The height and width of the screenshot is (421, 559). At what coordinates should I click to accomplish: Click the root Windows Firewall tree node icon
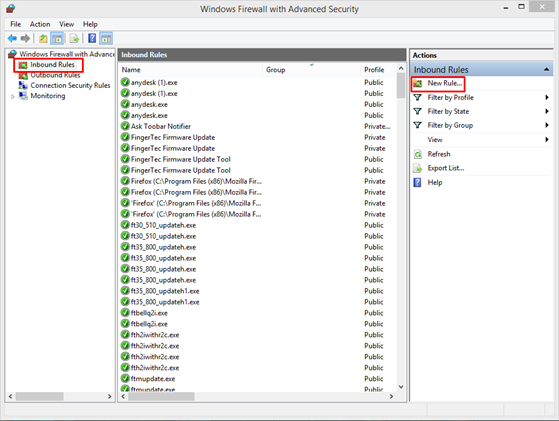pyautogui.click(x=12, y=54)
